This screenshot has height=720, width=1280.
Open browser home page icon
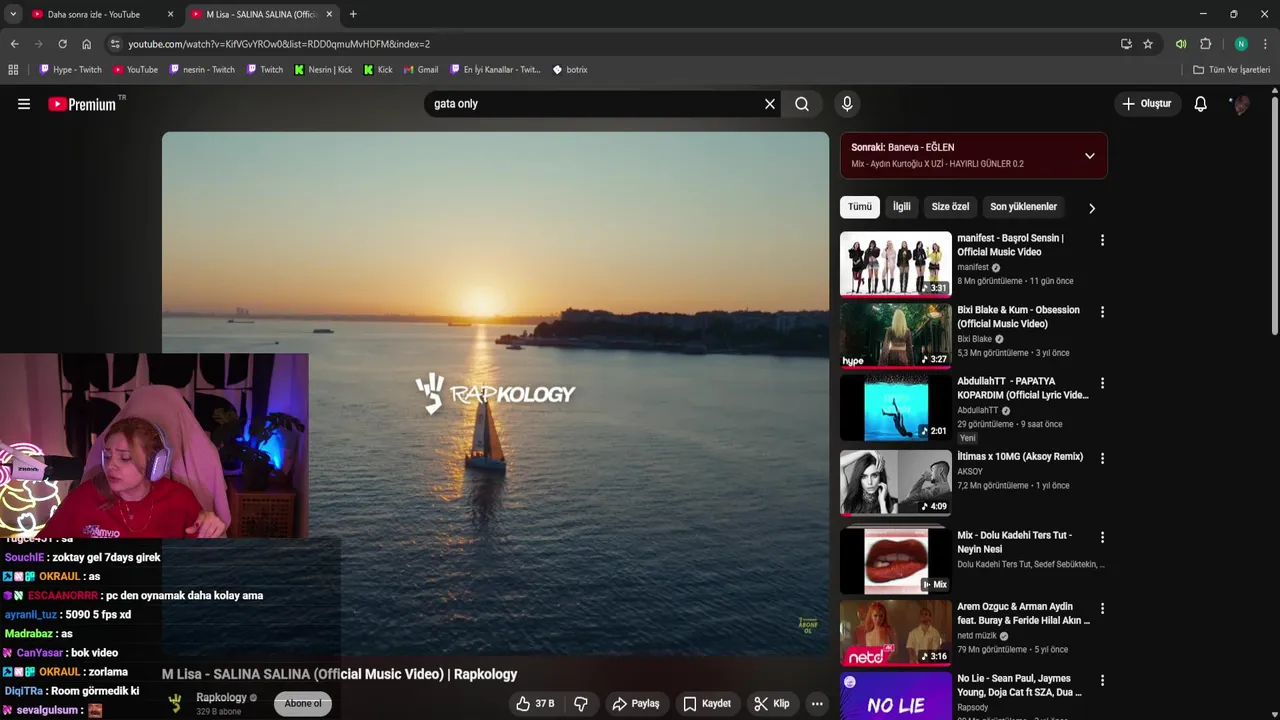click(x=86, y=44)
